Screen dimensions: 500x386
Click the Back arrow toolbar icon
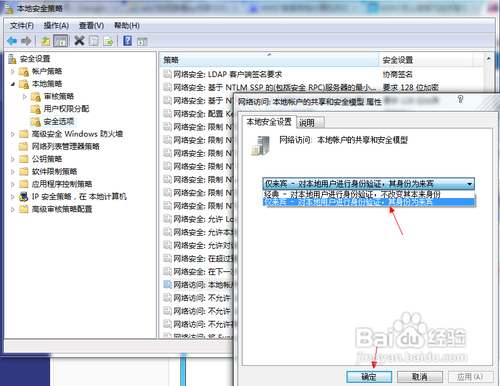click(12, 41)
